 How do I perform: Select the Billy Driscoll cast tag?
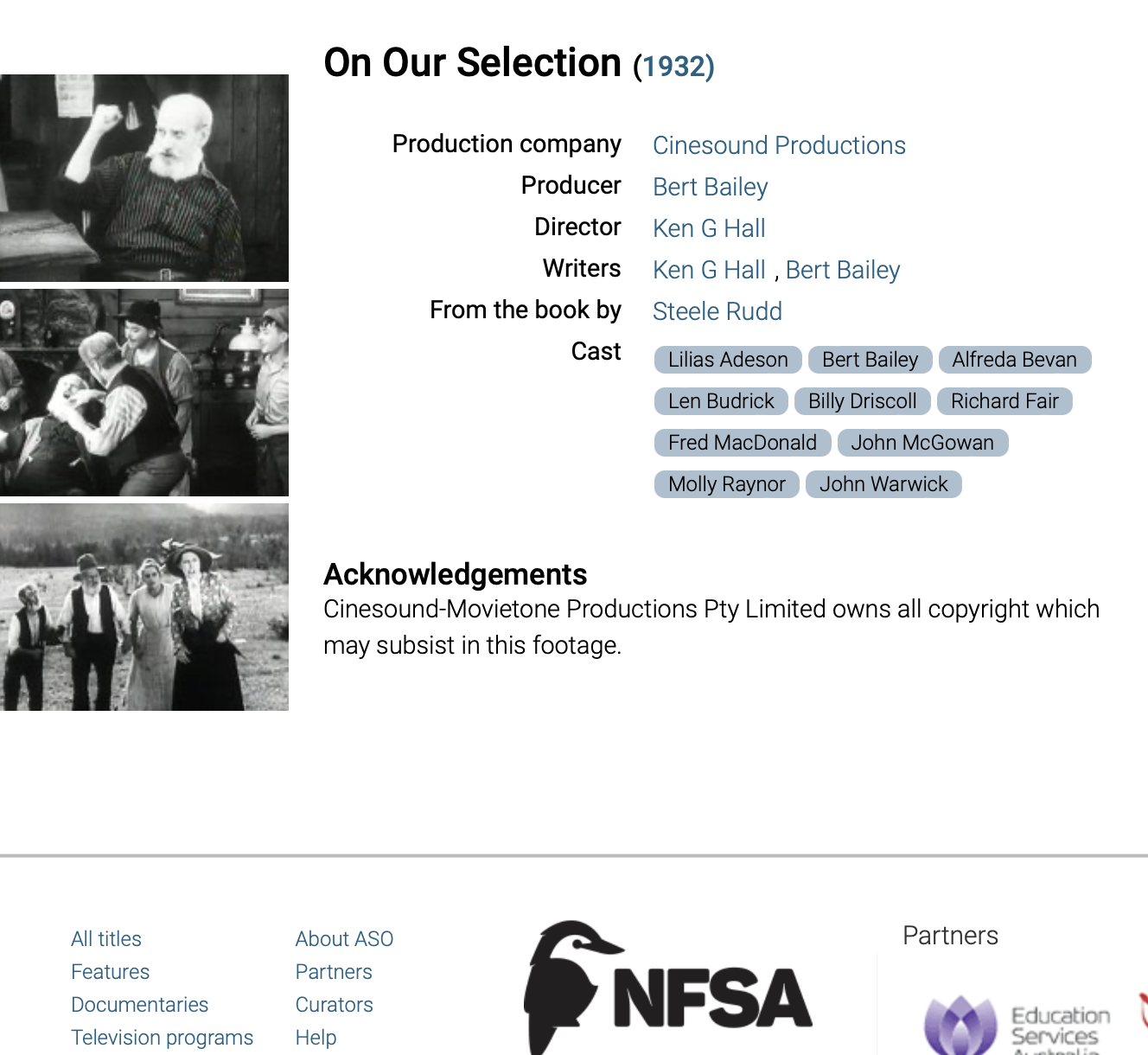[863, 401]
